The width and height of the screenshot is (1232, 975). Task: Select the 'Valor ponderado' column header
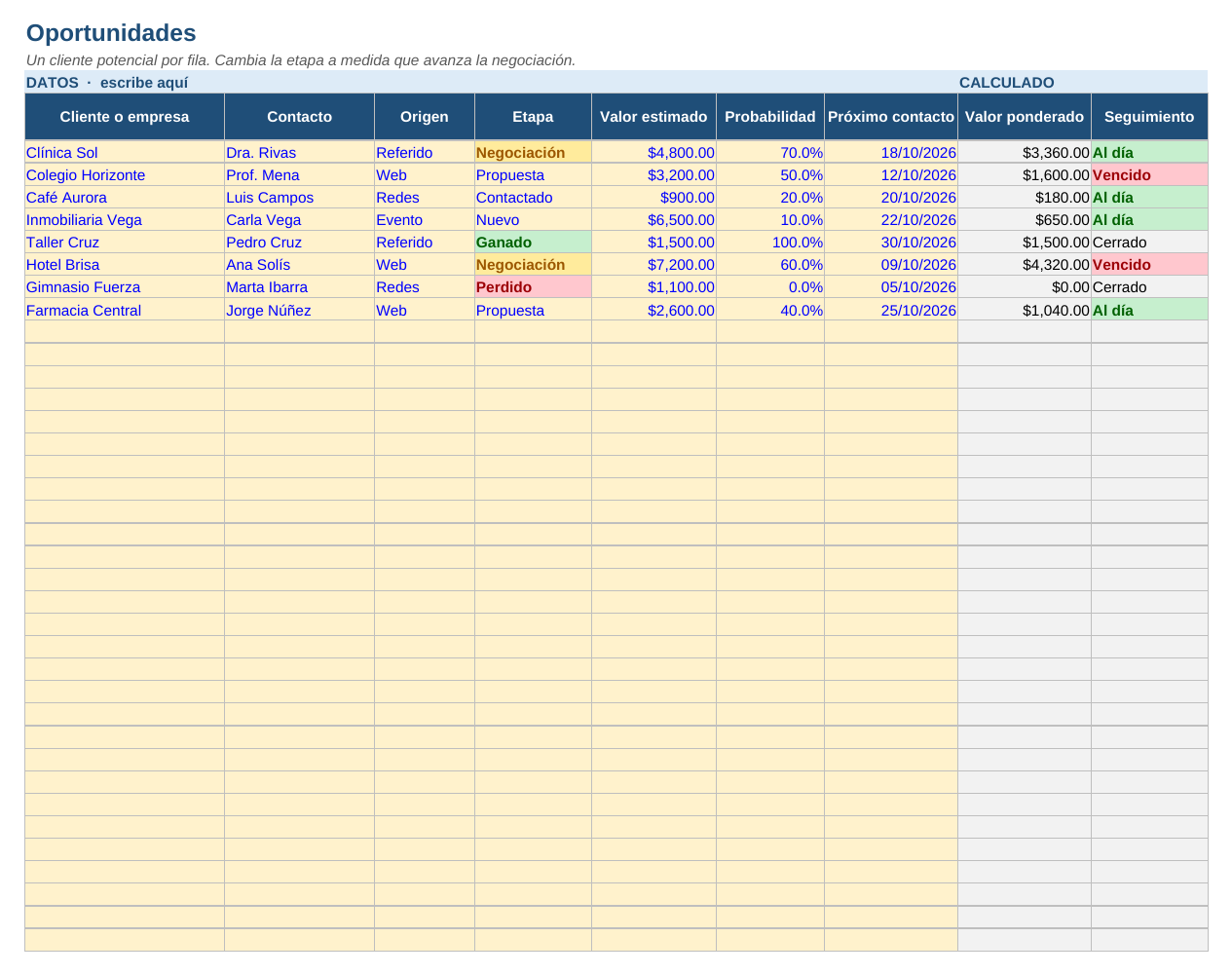[x=1025, y=117]
